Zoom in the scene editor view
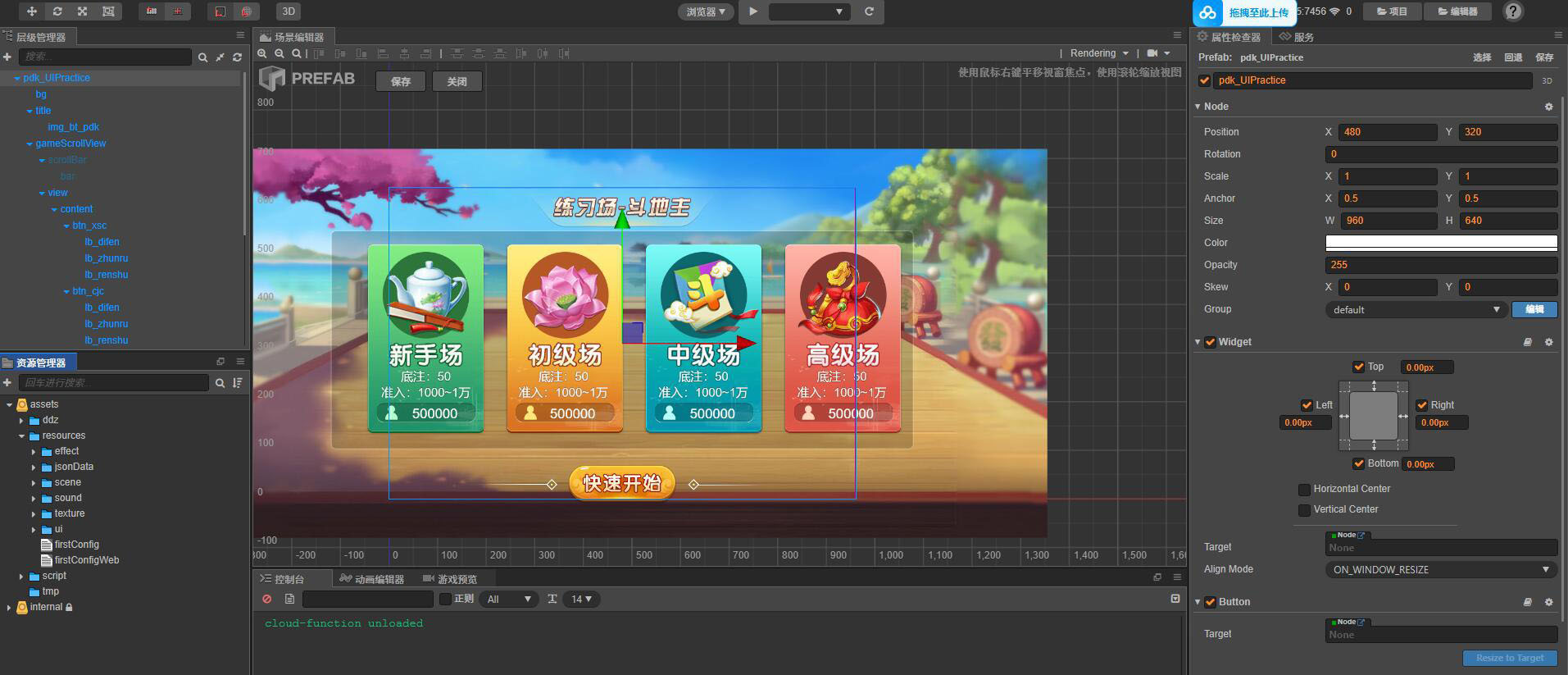The height and width of the screenshot is (675, 1568). click(x=262, y=53)
